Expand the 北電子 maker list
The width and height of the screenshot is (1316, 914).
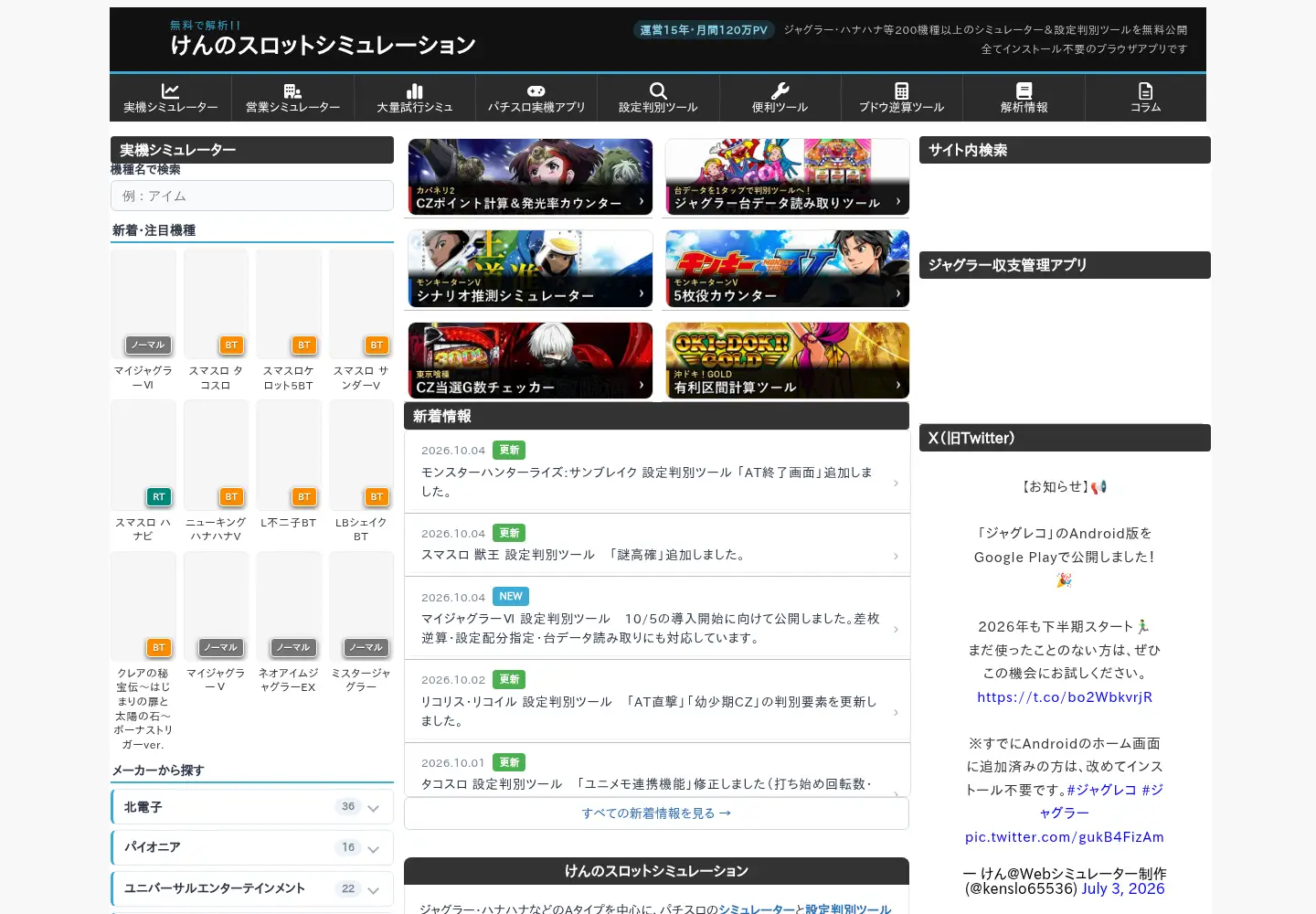tap(252, 807)
